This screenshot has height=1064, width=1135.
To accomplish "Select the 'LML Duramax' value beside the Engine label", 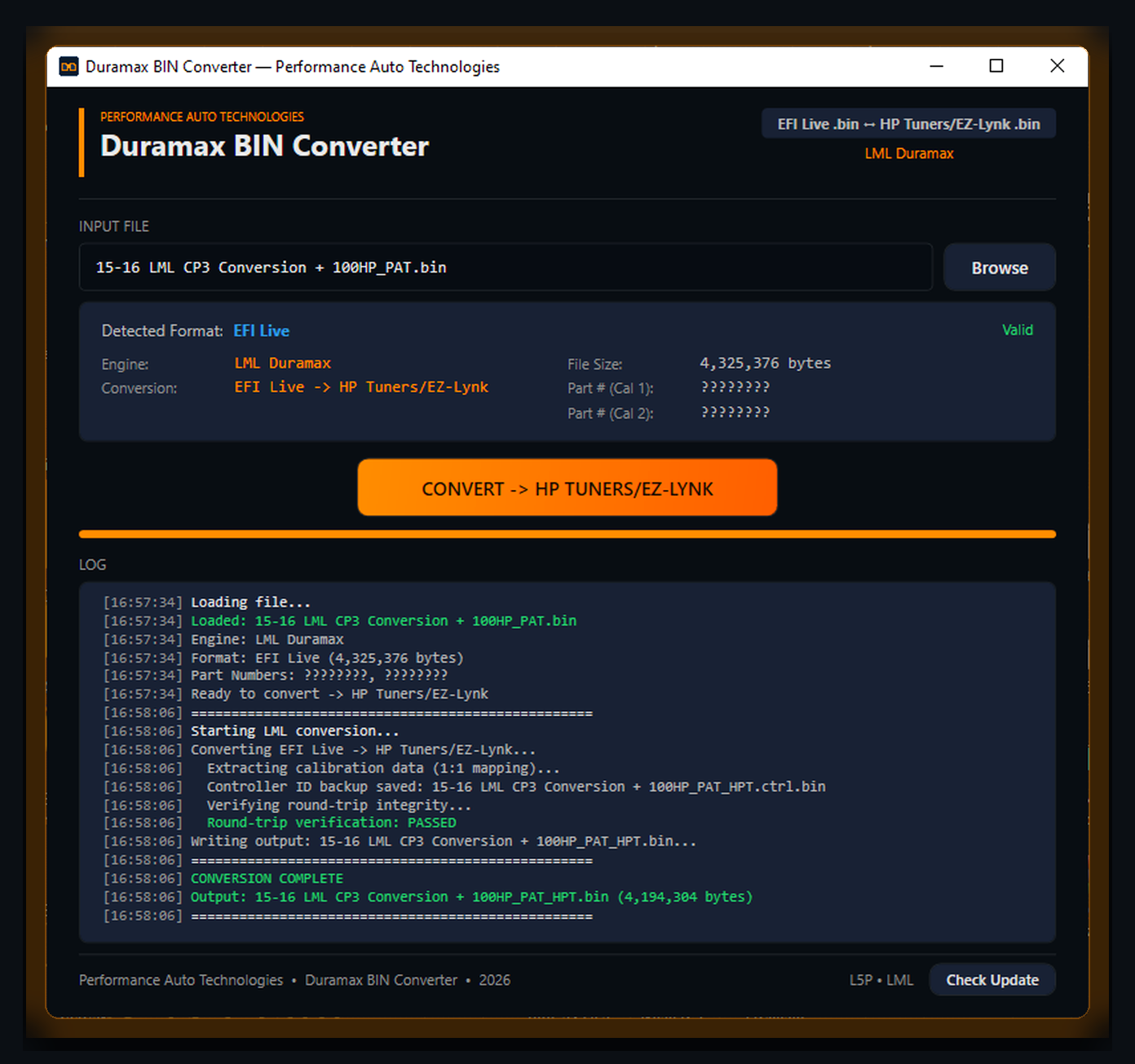I will pos(283,364).
